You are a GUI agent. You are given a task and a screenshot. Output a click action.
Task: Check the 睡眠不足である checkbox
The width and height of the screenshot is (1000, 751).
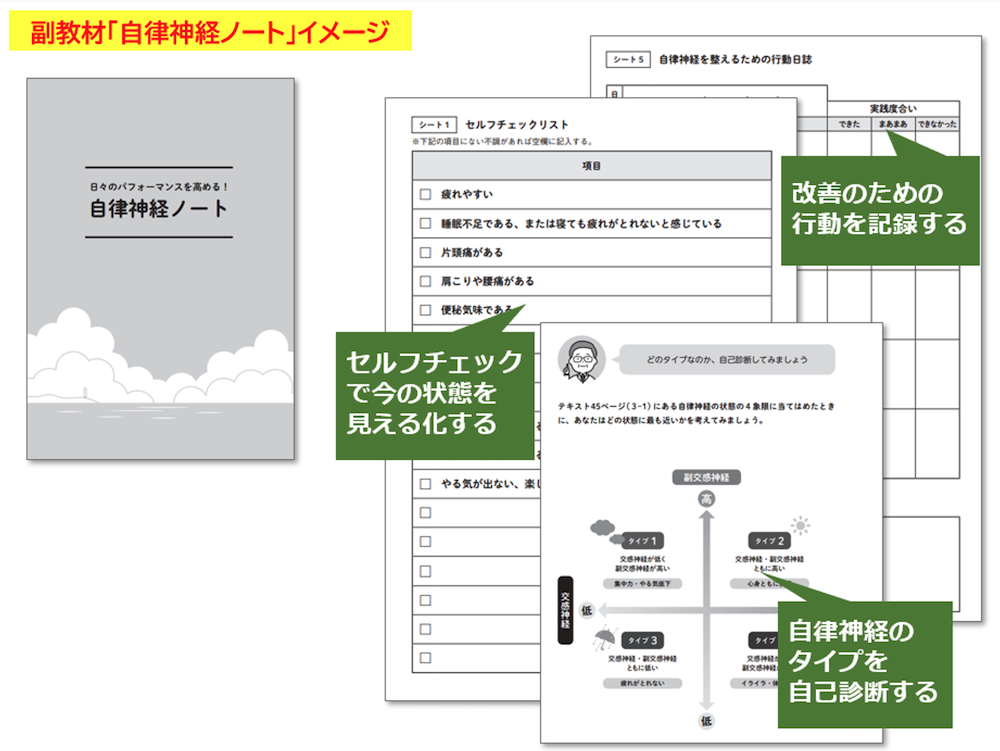[x=425, y=223]
